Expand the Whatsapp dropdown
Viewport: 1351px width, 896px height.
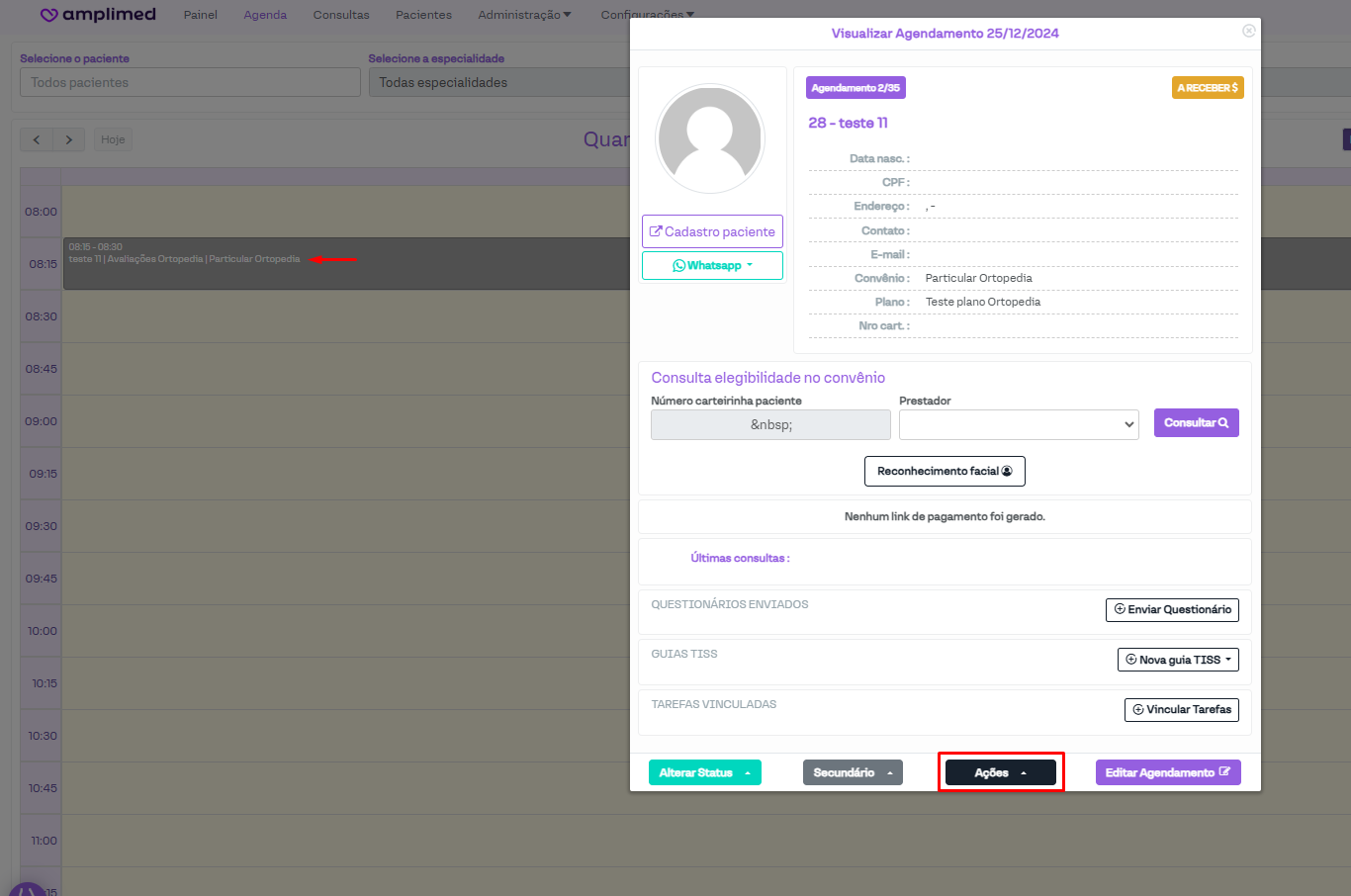tap(712, 265)
